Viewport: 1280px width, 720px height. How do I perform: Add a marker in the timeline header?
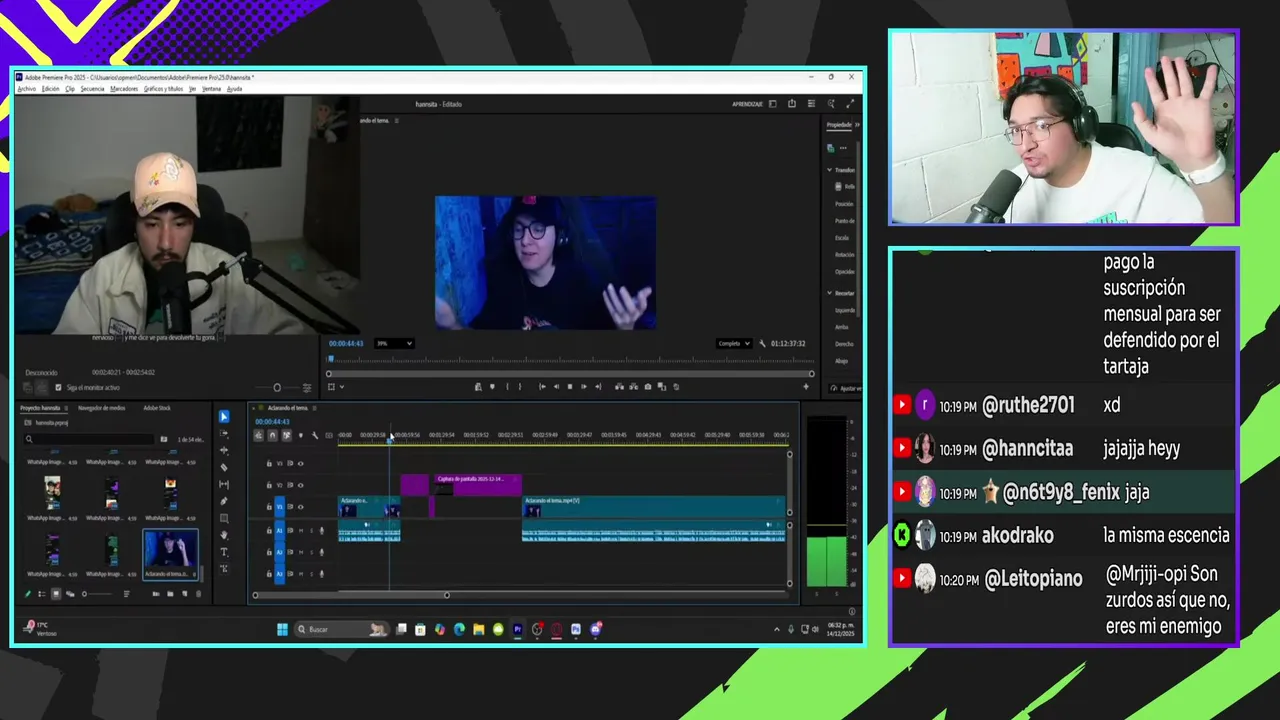coord(301,435)
